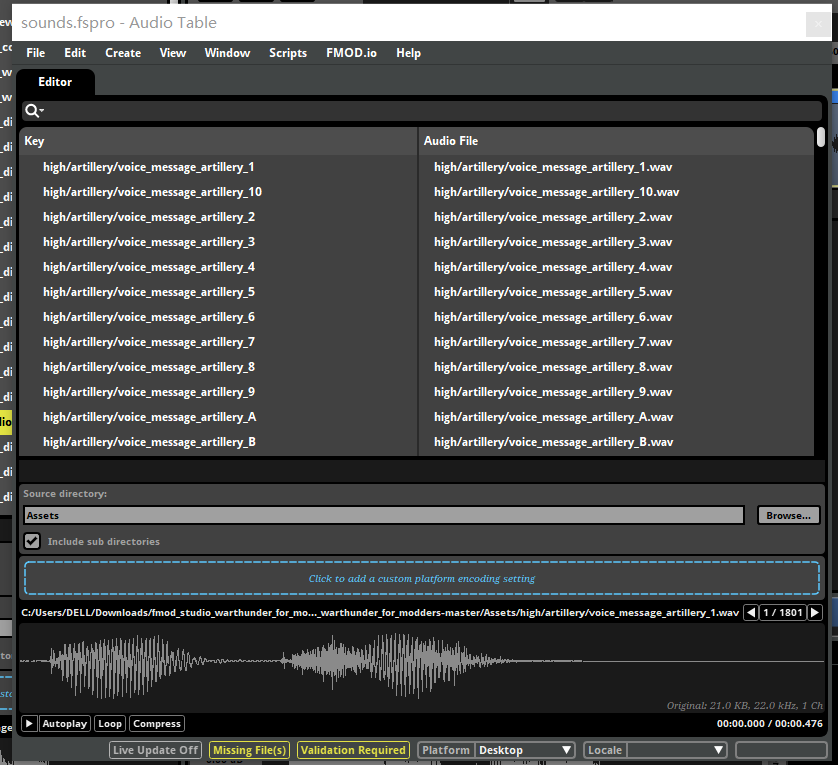Edit the Assets source directory field
This screenshot has width=838, height=765.
point(383,514)
